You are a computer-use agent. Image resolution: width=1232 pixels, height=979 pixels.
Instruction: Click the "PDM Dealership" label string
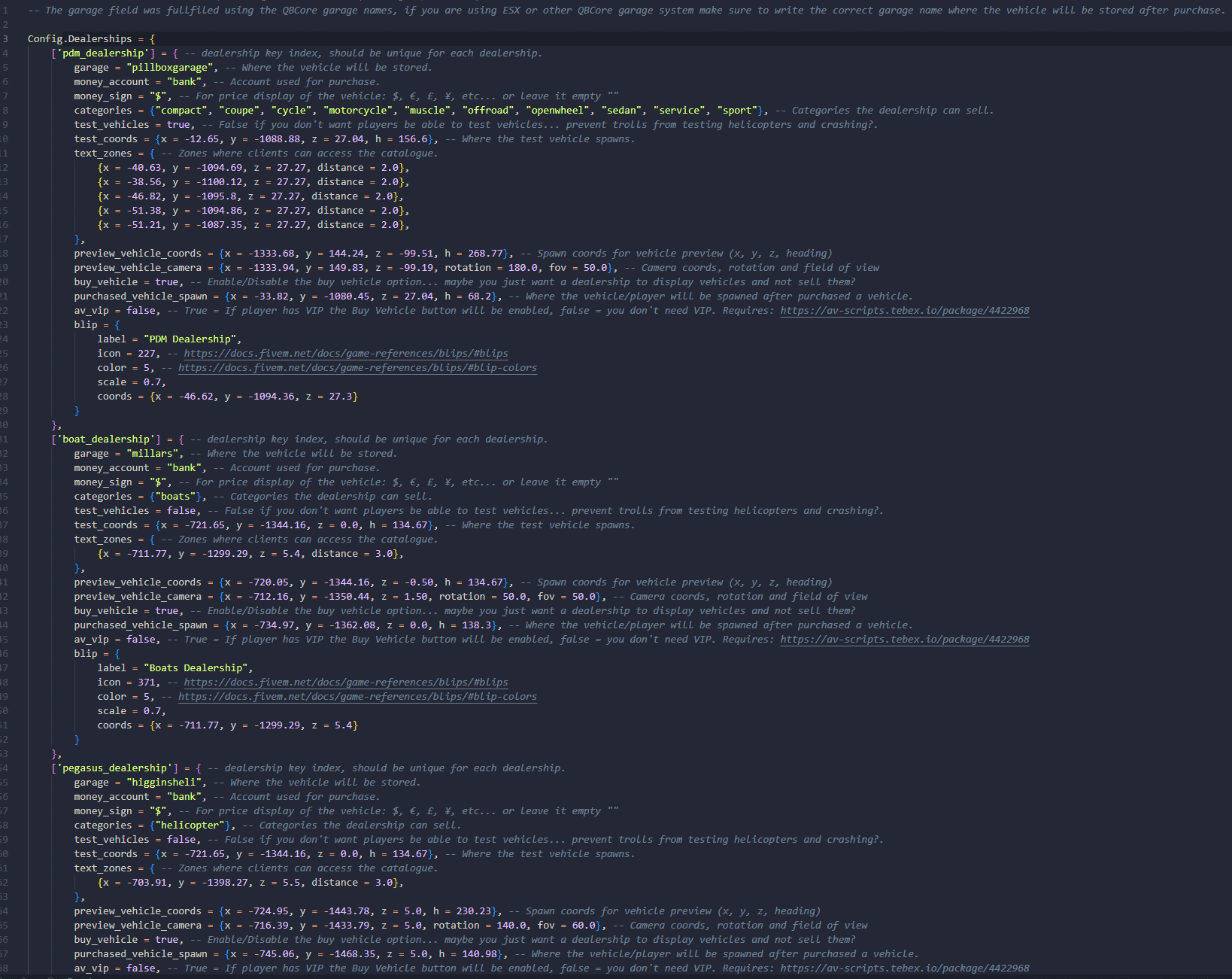tap(190, 339)
